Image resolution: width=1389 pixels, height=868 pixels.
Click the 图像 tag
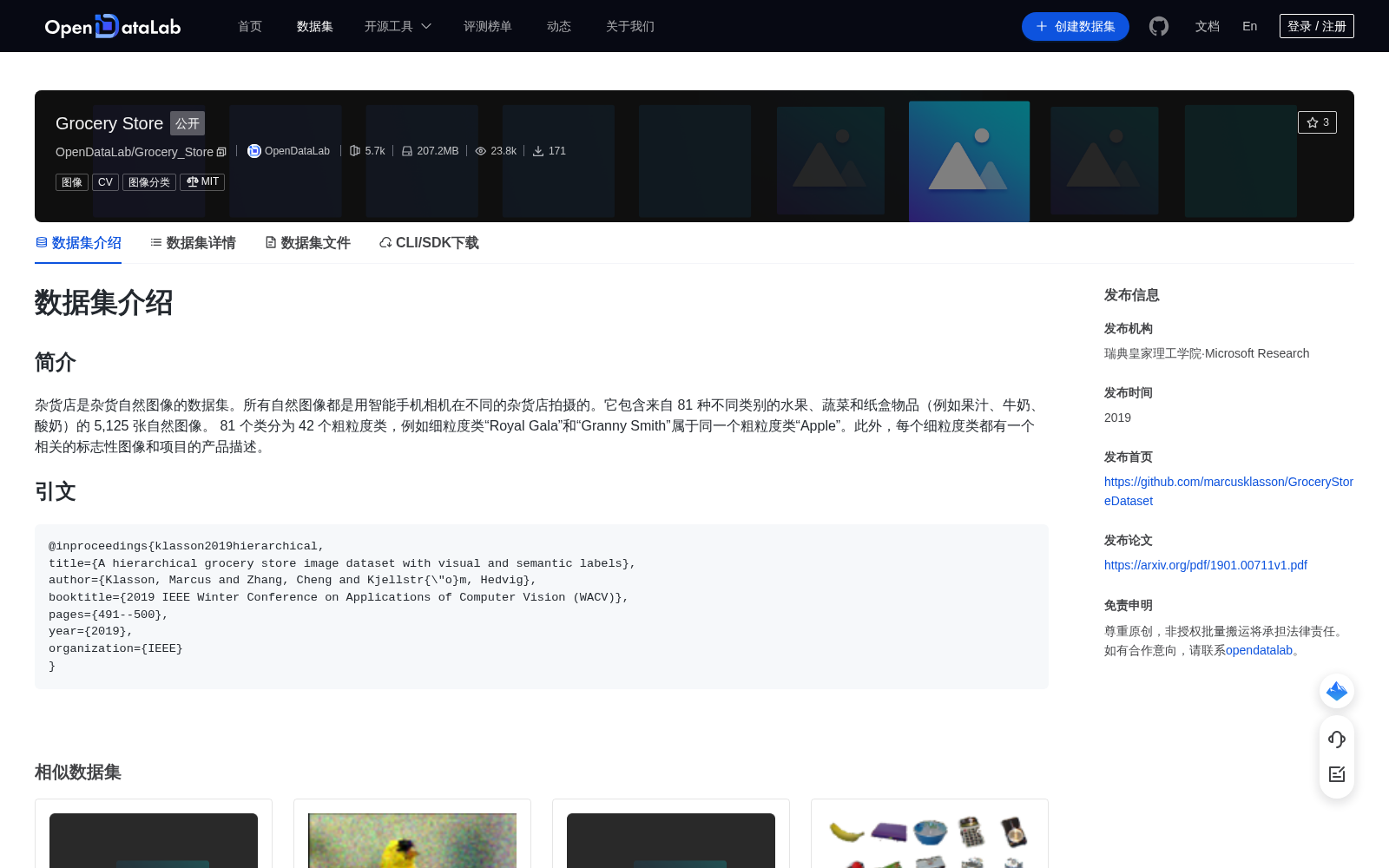72,182
